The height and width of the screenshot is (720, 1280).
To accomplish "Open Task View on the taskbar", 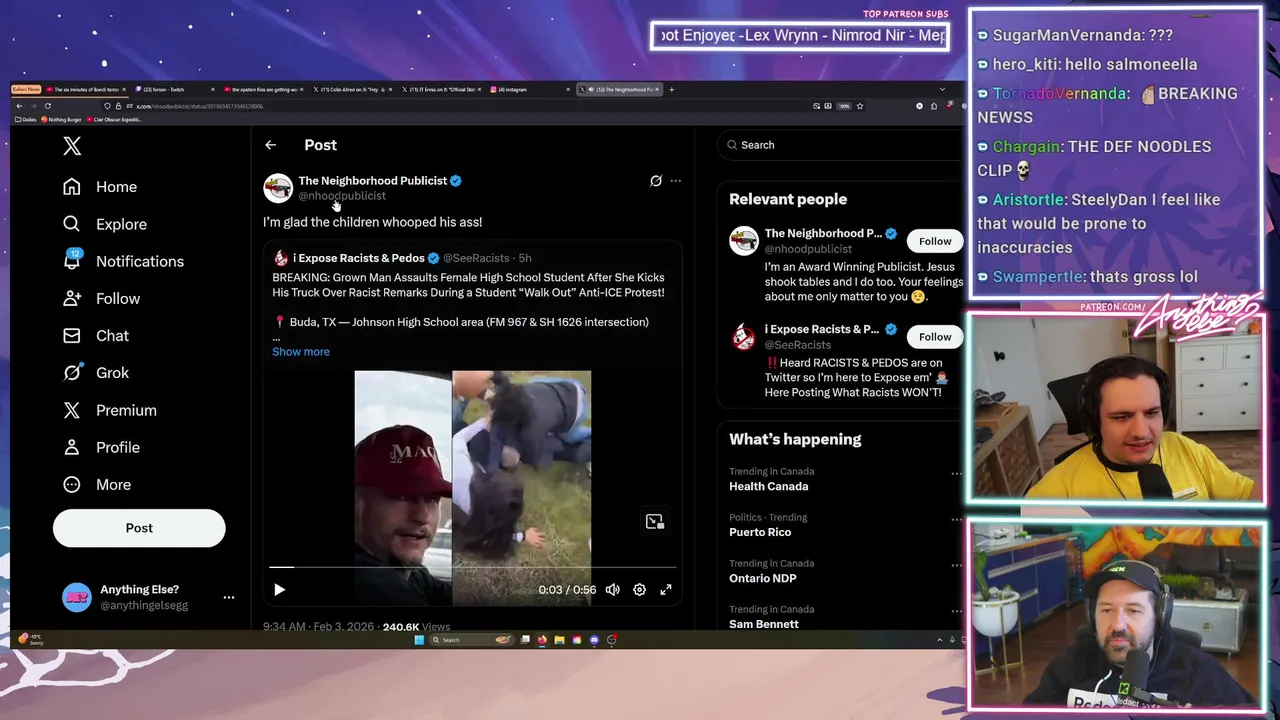I will tap(525, 640).
